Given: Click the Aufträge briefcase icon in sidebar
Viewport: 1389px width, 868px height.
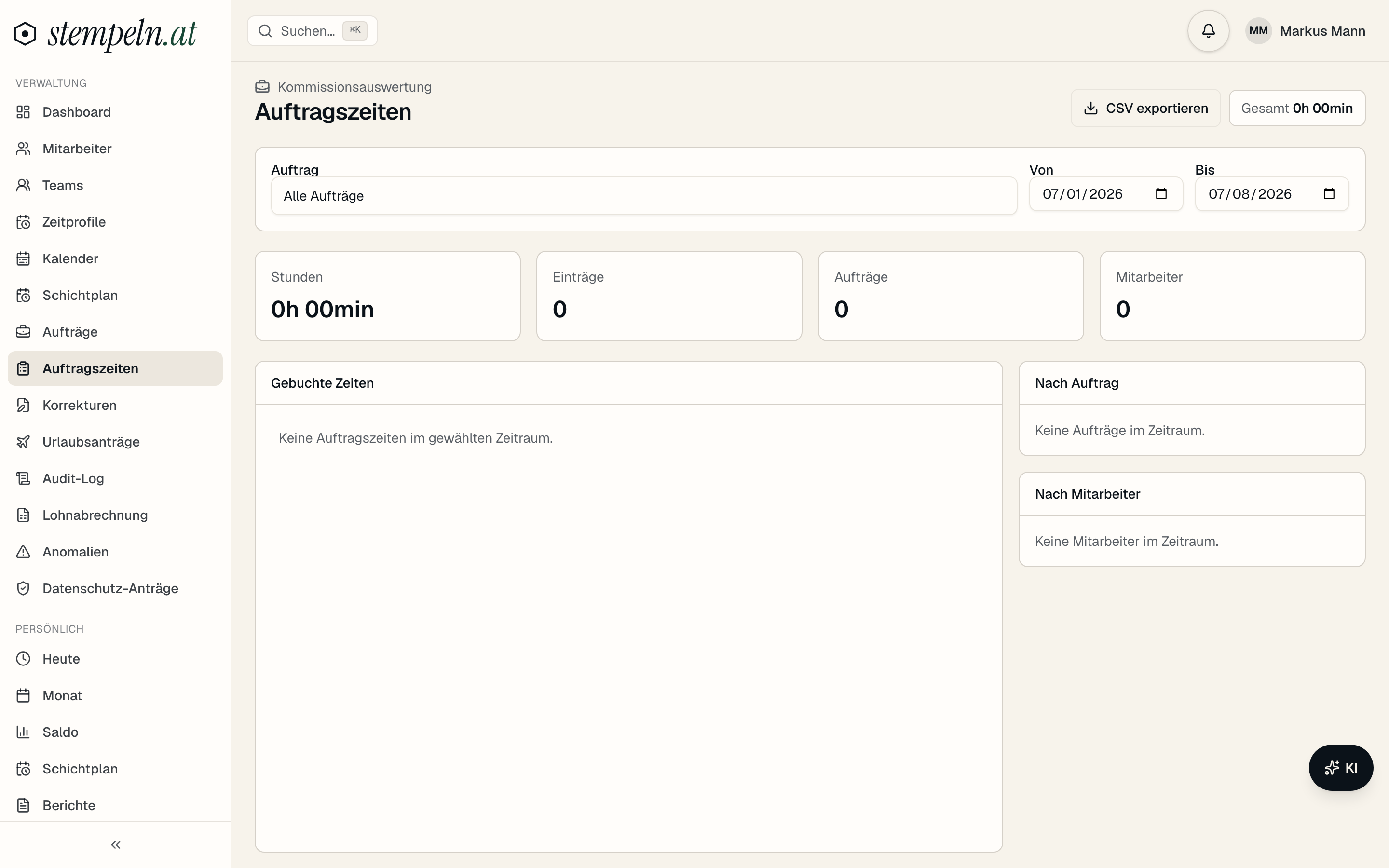Looking at the screenshot, I should pyautogui.click(x=23, y=332).
